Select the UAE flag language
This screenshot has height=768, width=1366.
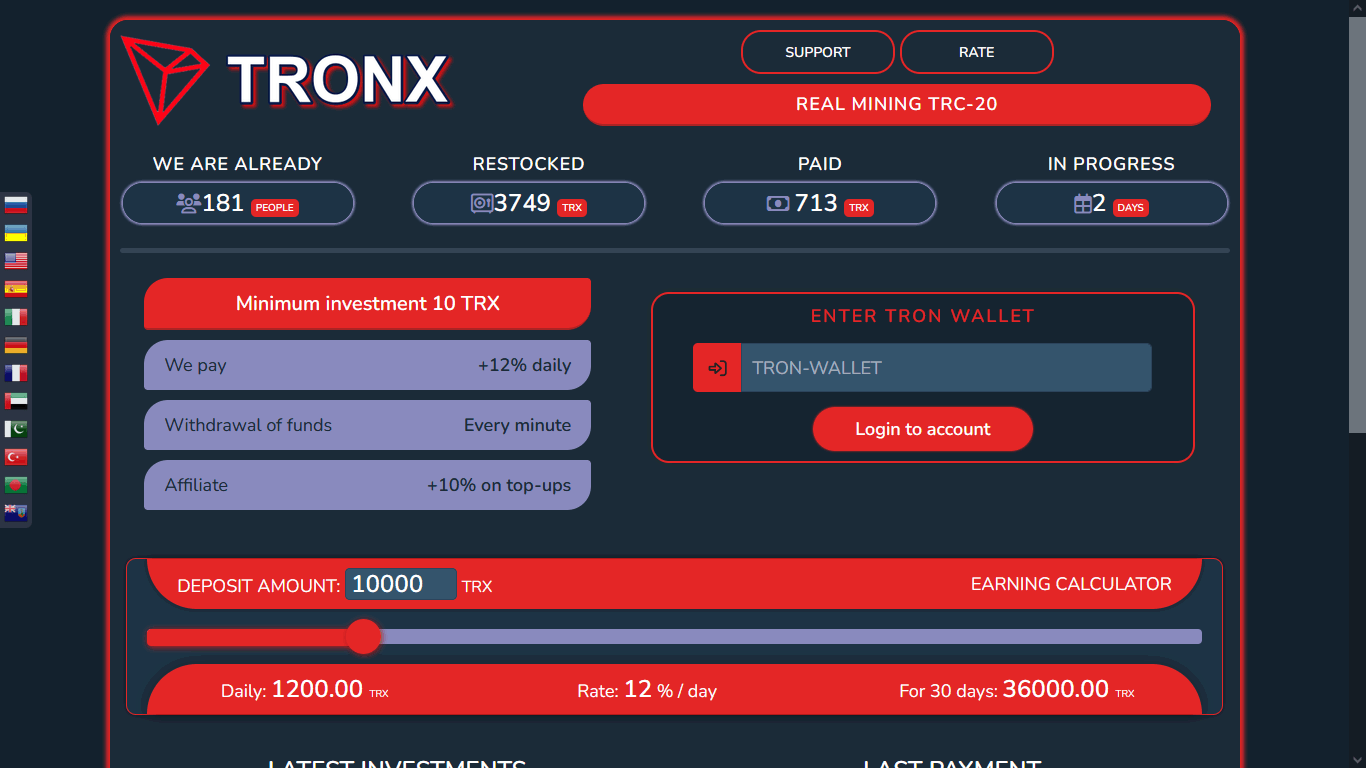(x=16, y=401)
